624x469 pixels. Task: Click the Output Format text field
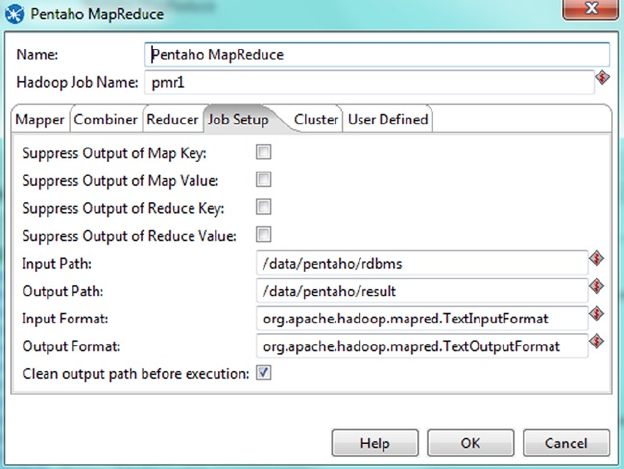pos(422,346)
